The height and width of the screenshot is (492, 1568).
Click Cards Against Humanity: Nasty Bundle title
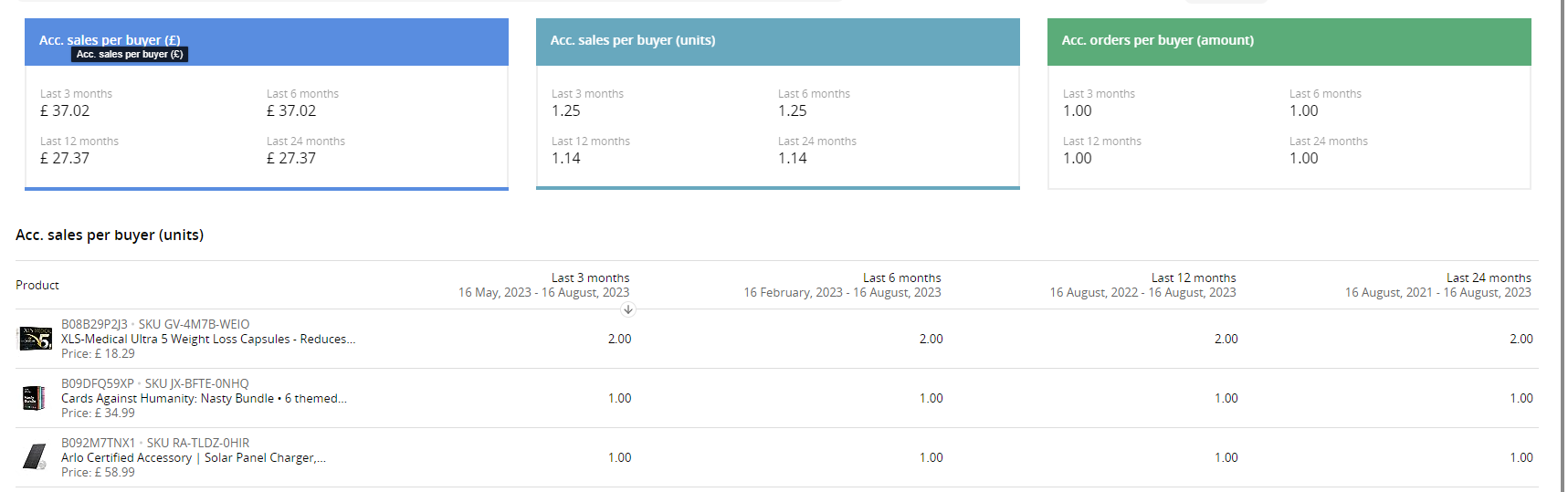pos(204,398)
